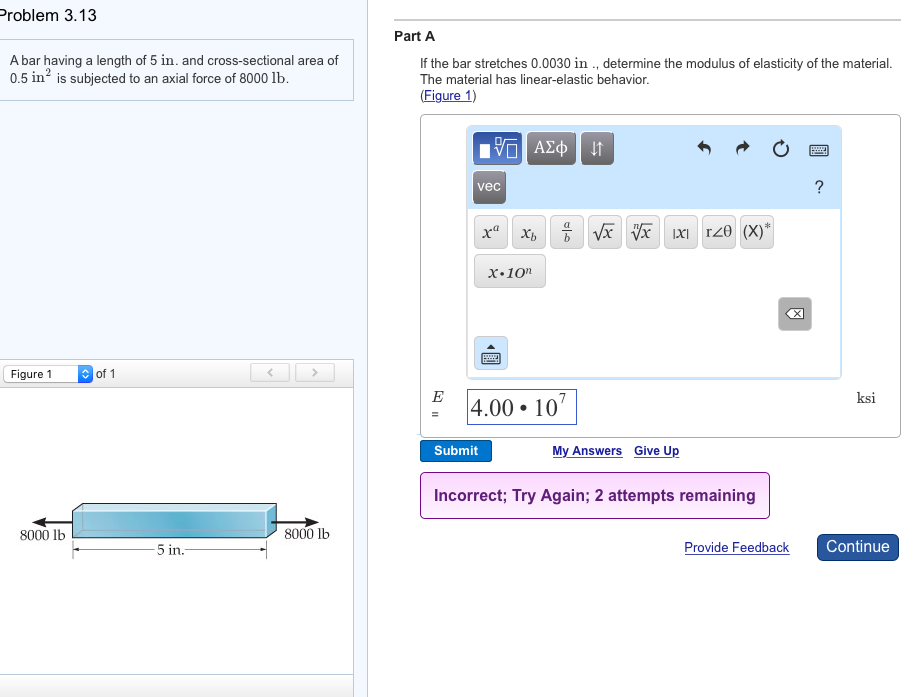Screen dimensions: 920x697
Task: Insert an exponent using the x^a icon
Action: pyautogui.click(x=490, y=231)
